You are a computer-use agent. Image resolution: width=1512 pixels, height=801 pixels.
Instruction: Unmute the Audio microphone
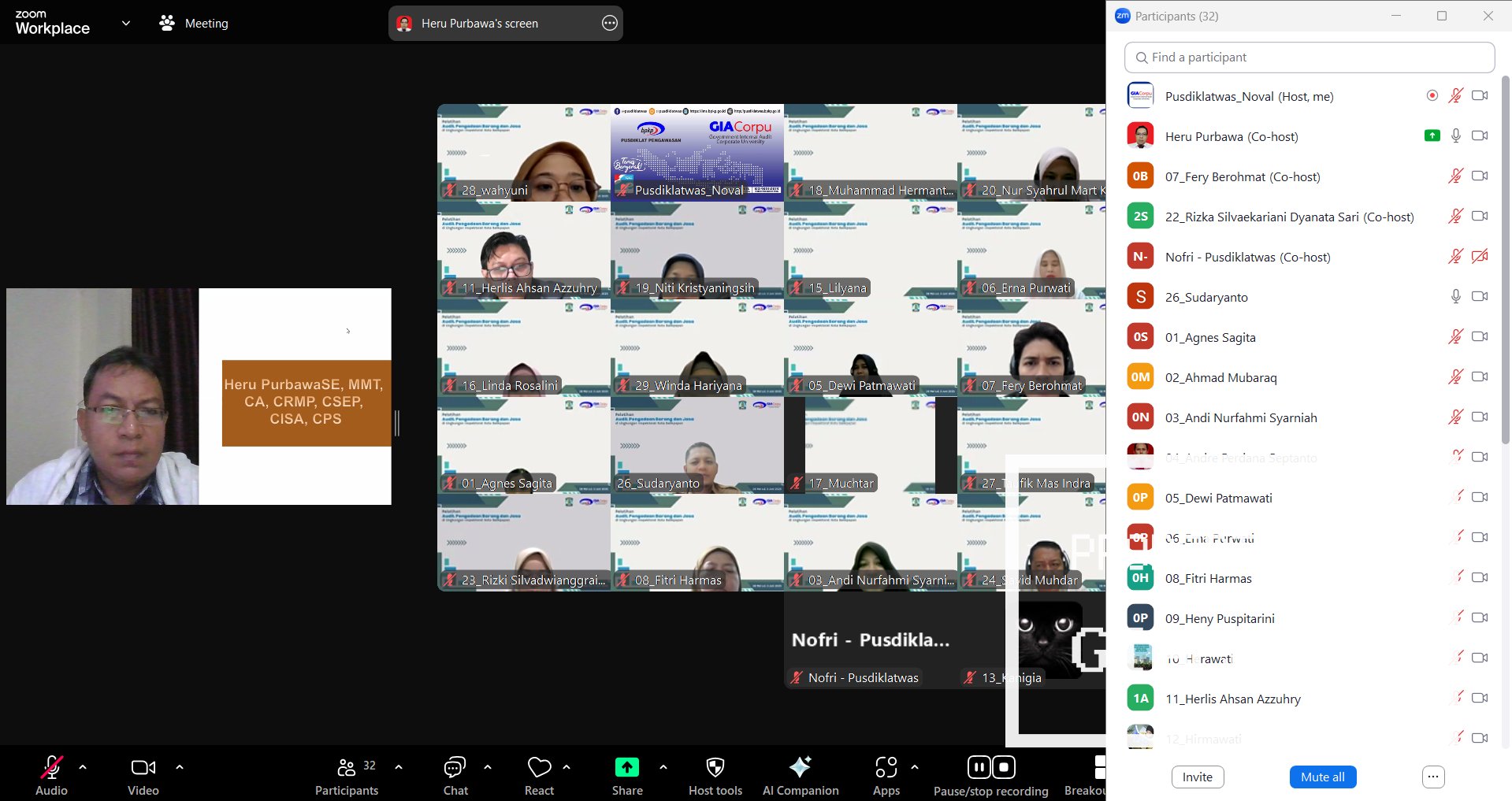tap(51, 768)
